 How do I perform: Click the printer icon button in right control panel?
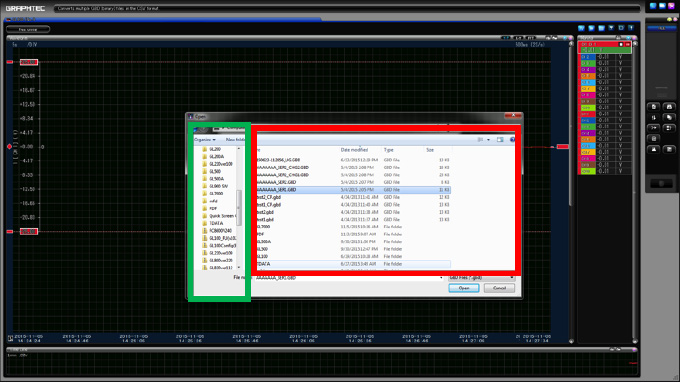coord(669,107)
